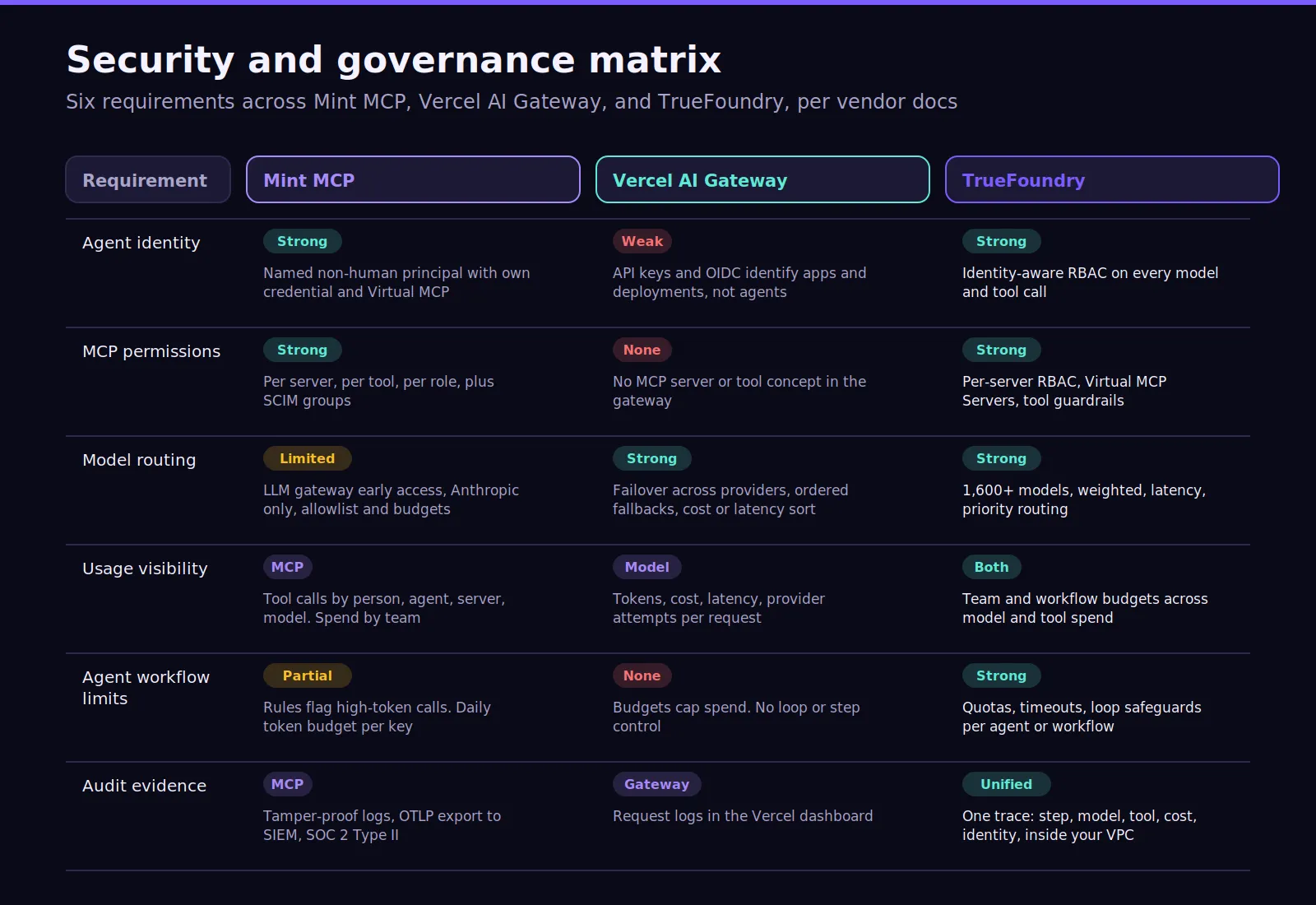Click the title 'Security and governance matrix'
Image resolution: width=1316 pixels, height=905 pixels.
[x=393, y=59]
